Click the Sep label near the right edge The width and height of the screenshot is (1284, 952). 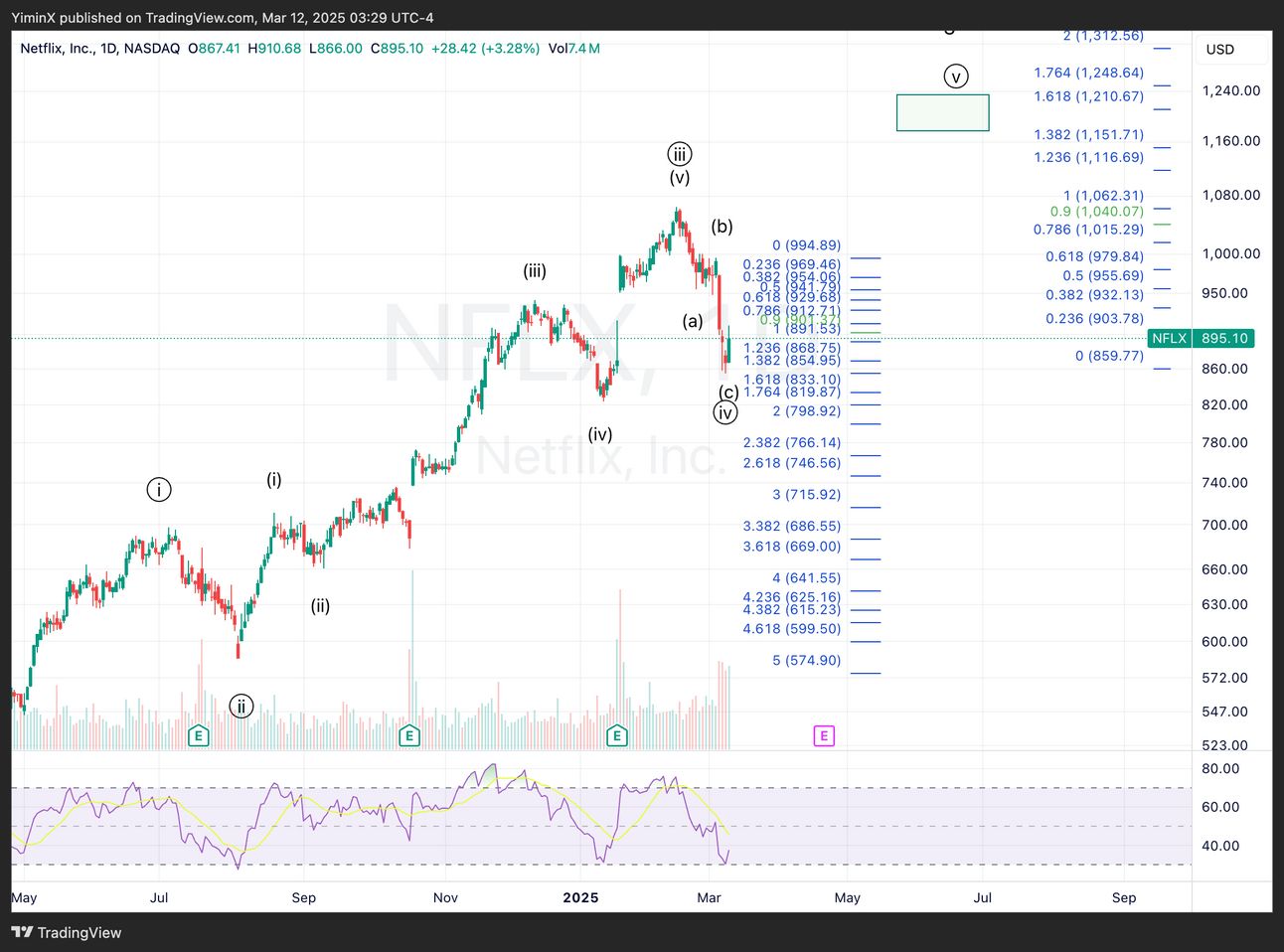[x=1124, y=897]
